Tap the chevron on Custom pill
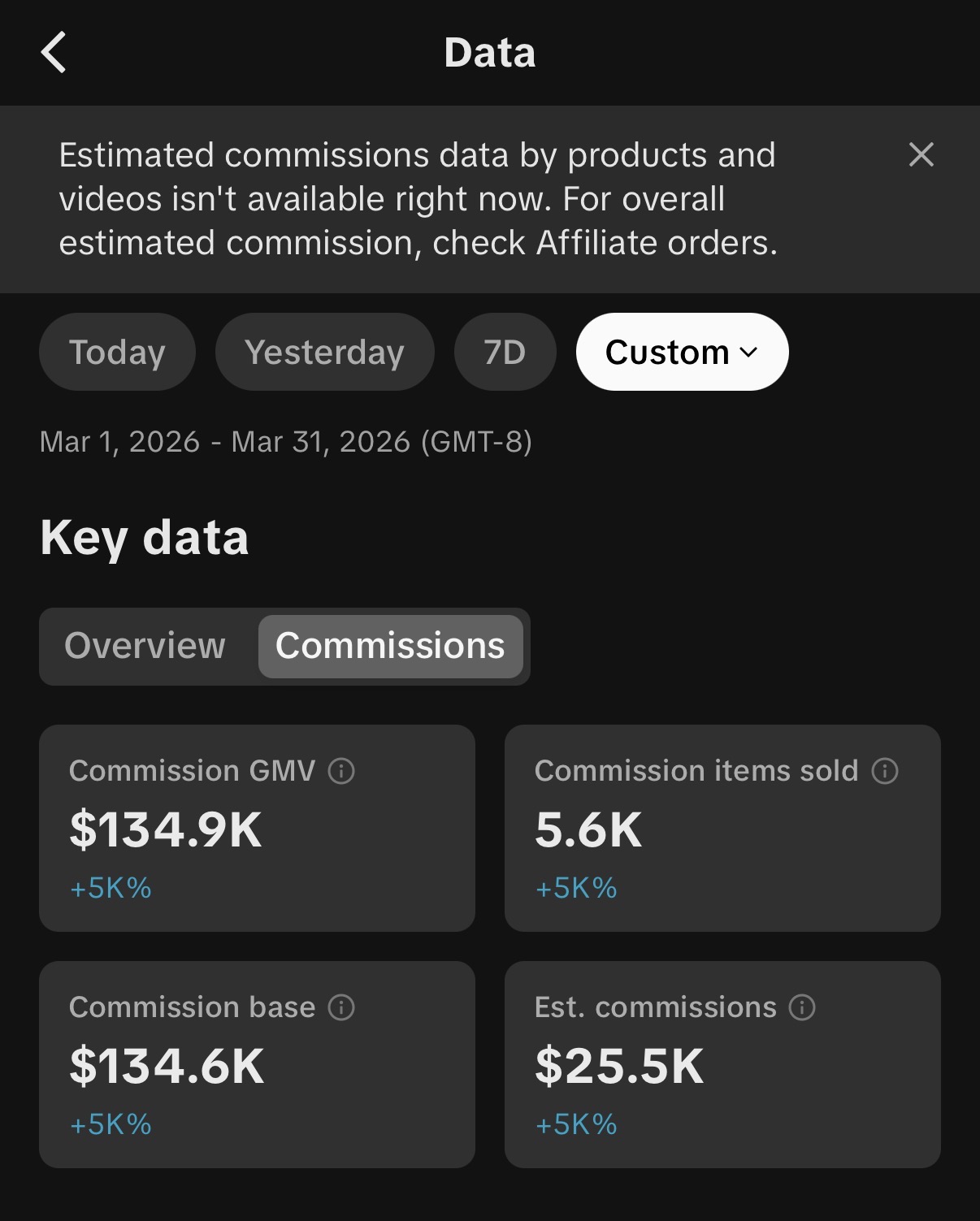This screenshot has height=1221, width=980. click(748, 353)
